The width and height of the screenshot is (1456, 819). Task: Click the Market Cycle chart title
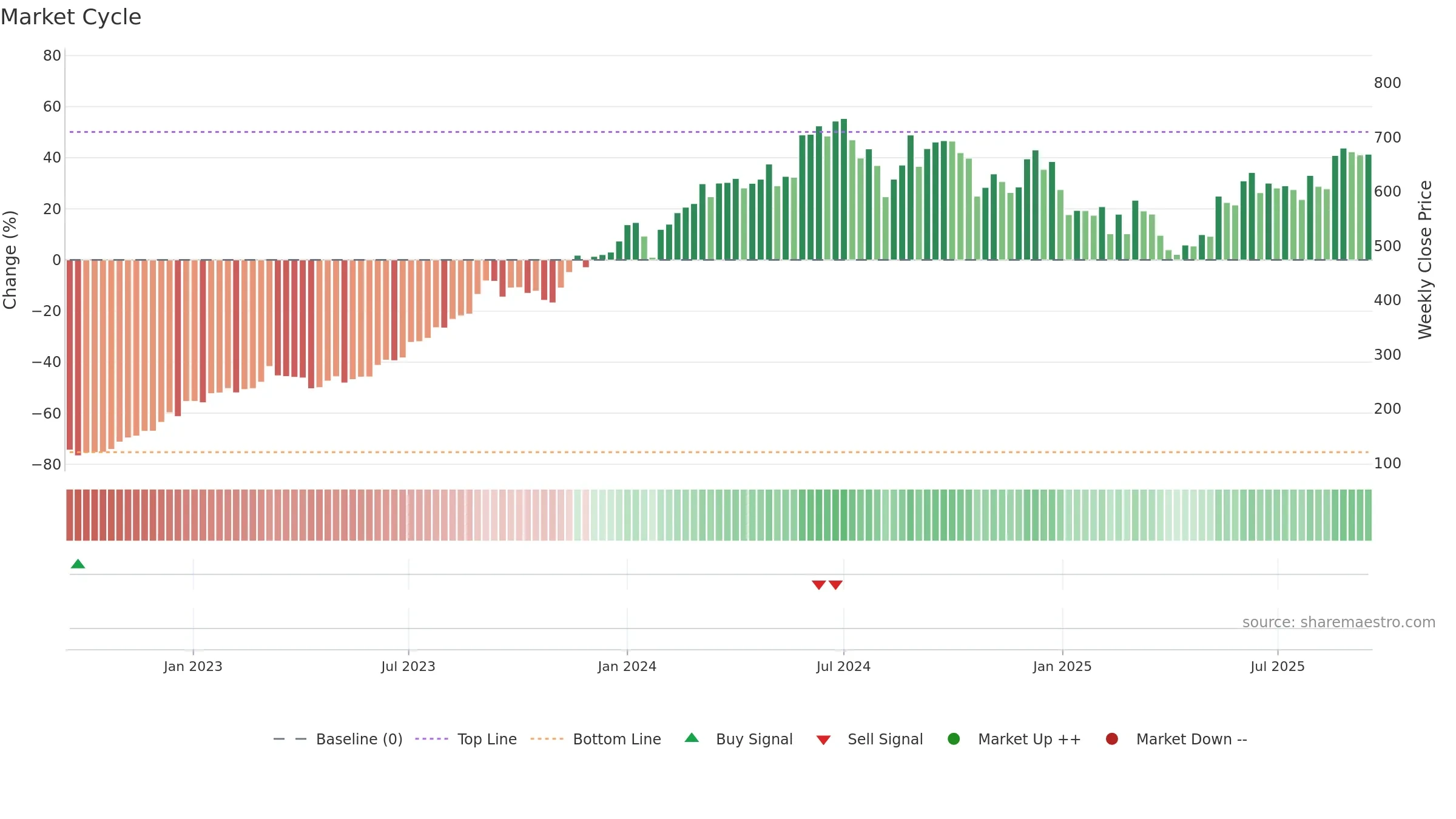[71, 17]
